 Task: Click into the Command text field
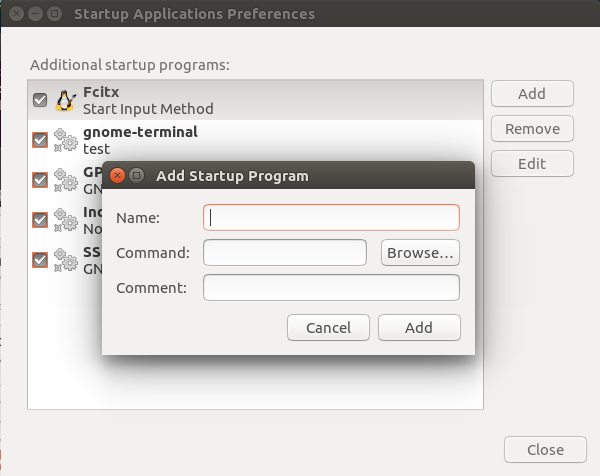click(x=285, y=253)
